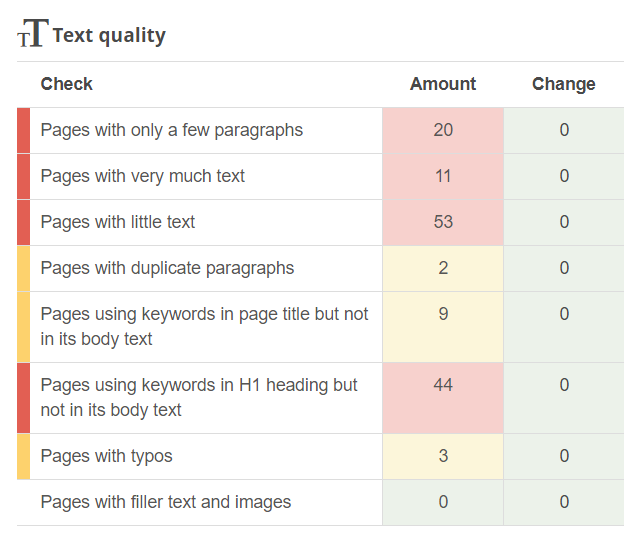Click 'Pages with little text' row
The image size is (642, 553).
[117, 222]
